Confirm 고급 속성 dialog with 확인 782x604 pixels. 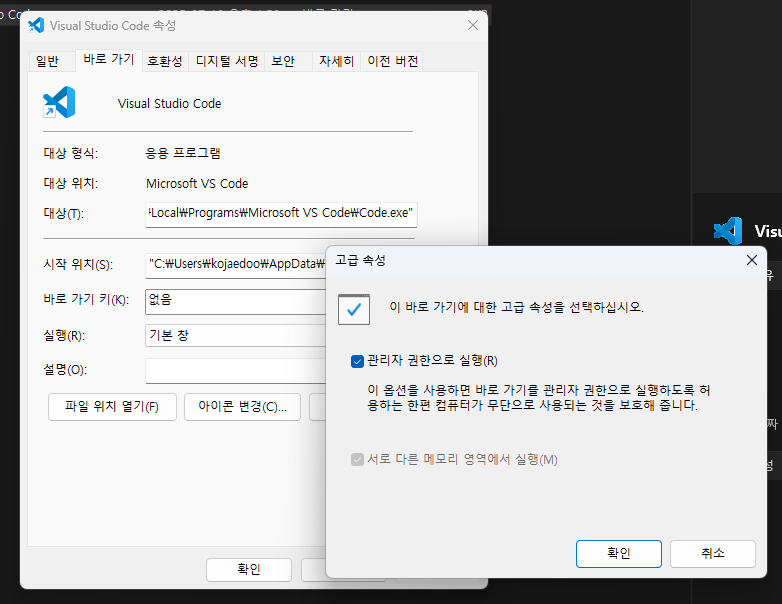point(618,554)
